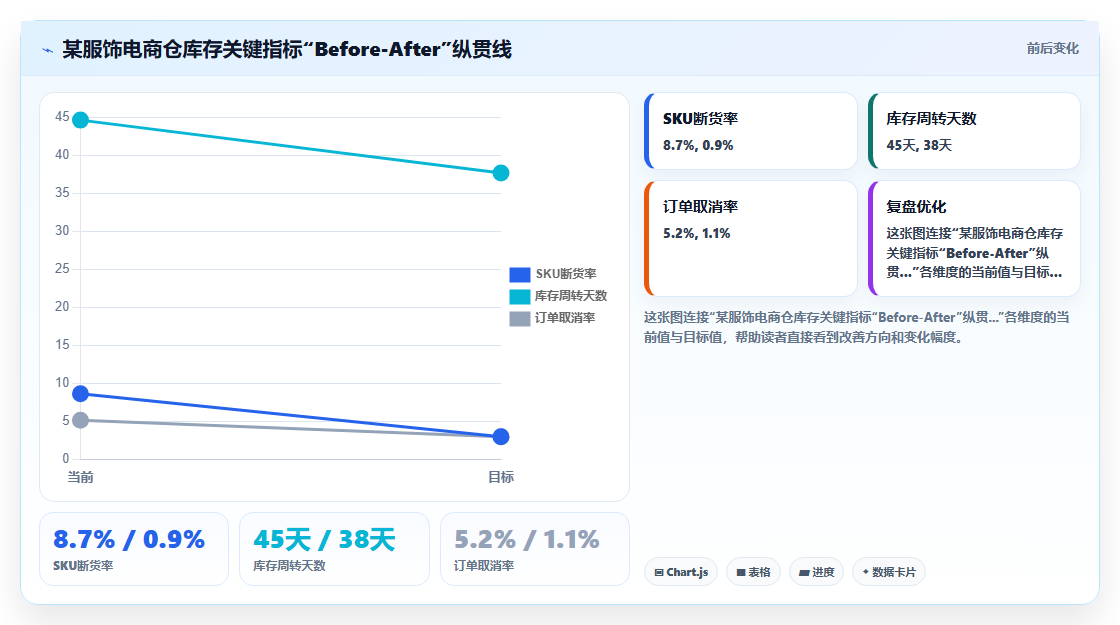Open the 订单取消率 info card

(751, 239)
